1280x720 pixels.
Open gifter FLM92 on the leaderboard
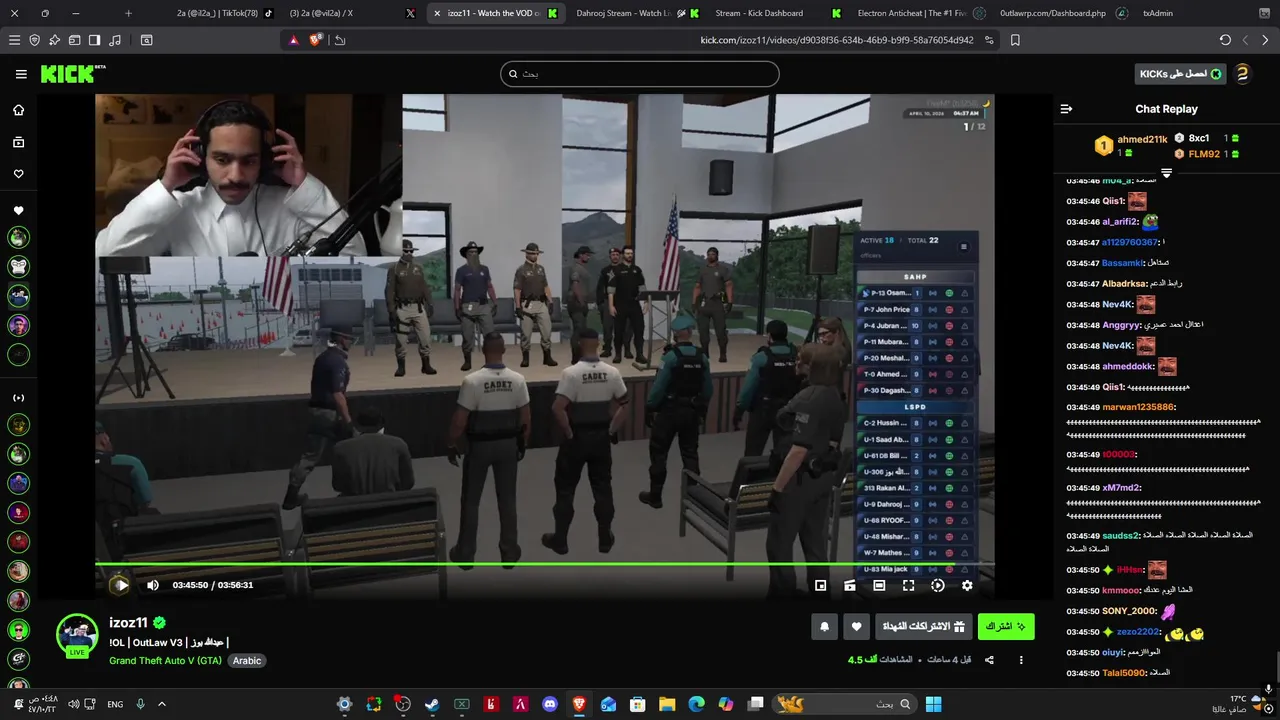(x=1204, y=154)
